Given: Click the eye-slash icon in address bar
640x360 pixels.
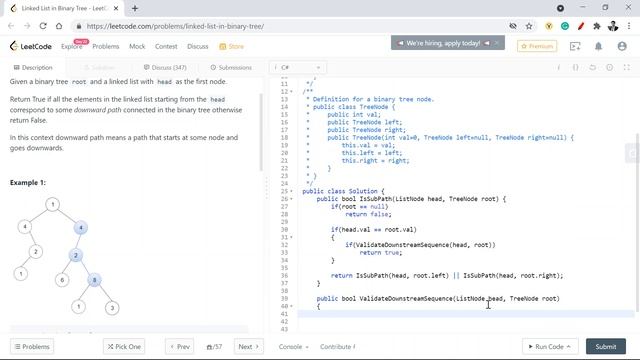Looking at the screenshot, I should click(513, 26).
